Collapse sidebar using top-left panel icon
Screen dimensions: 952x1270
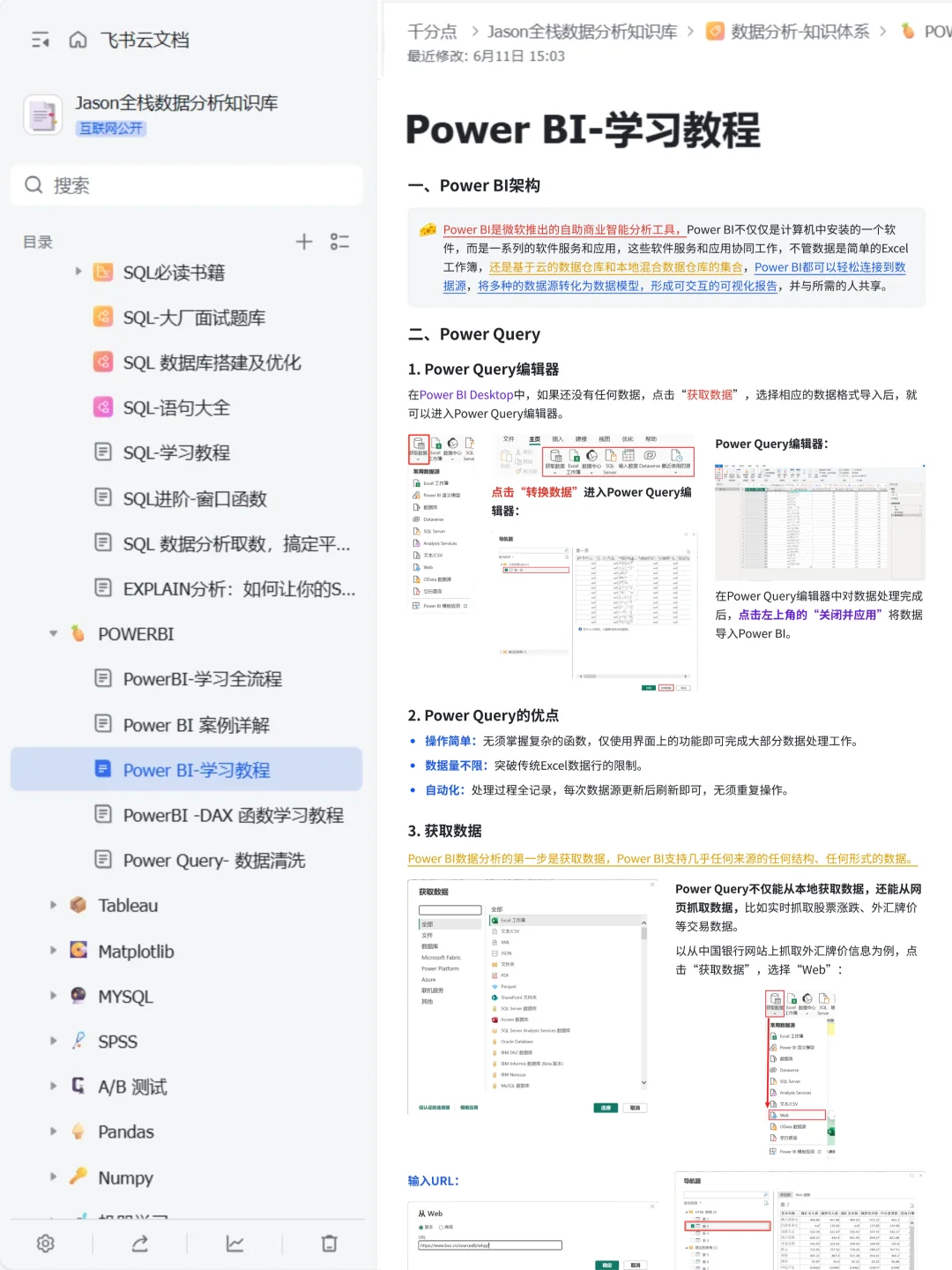coord(39,40)
